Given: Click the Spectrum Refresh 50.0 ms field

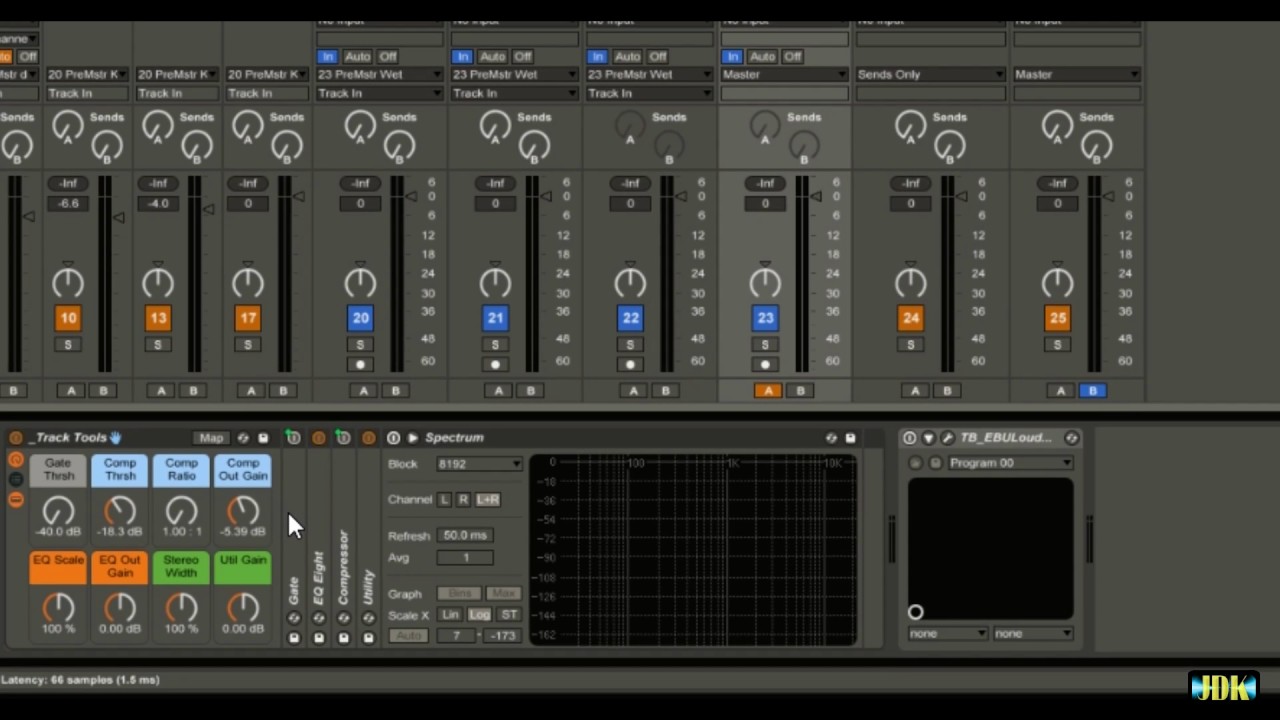Looking at the screenshot, I should [x=465, y=536].
